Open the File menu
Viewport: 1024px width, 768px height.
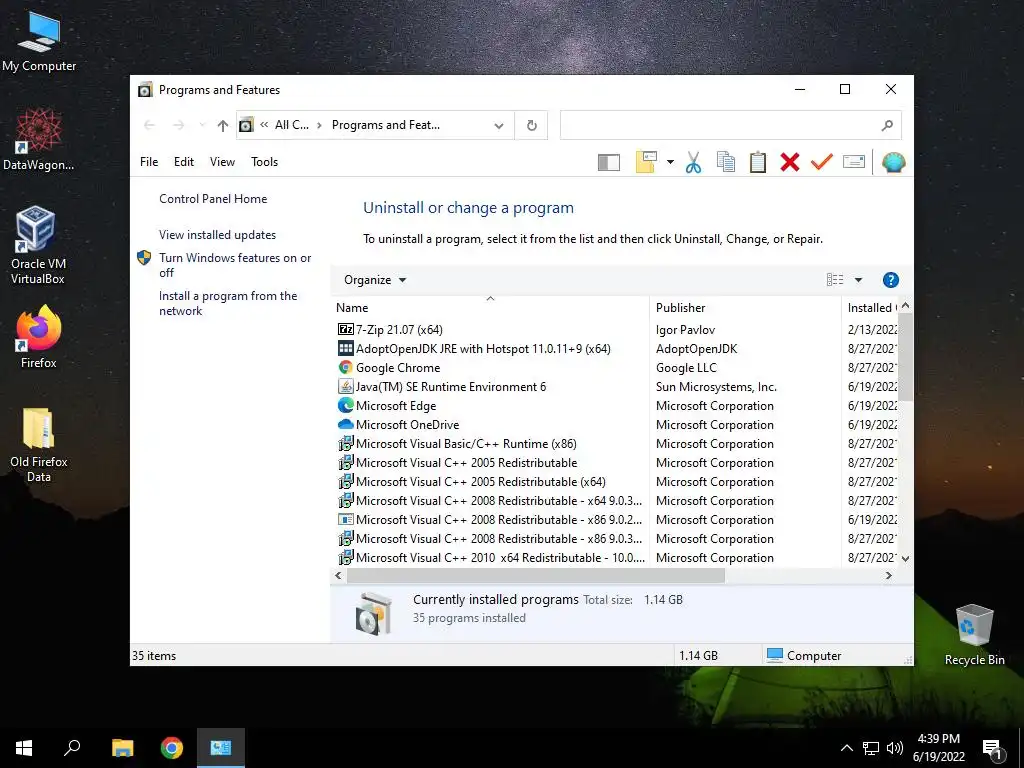[x=149, y=162]
